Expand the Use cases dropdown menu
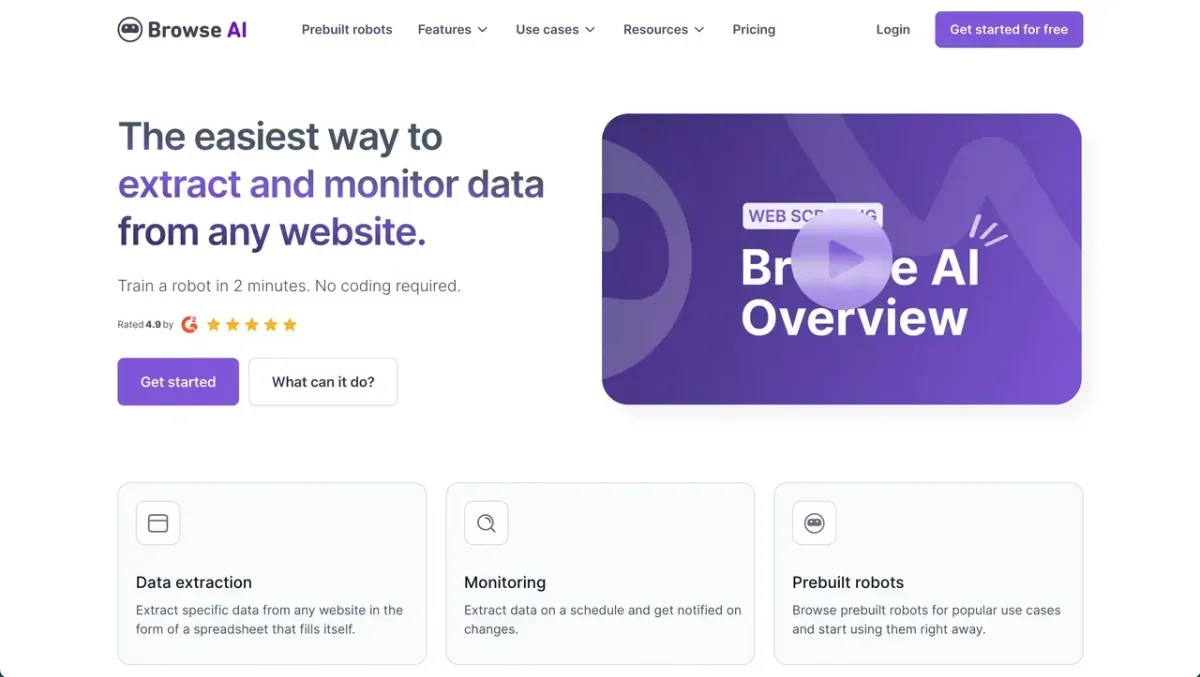The image size is (1200, 677). [555, 30]
